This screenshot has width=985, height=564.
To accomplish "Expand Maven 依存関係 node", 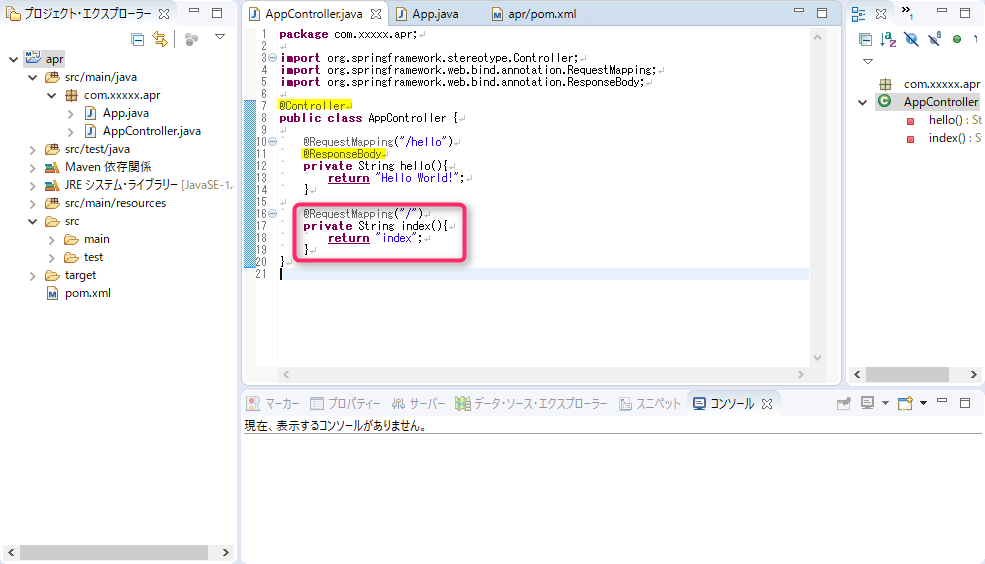I will (x=33, y=168).
